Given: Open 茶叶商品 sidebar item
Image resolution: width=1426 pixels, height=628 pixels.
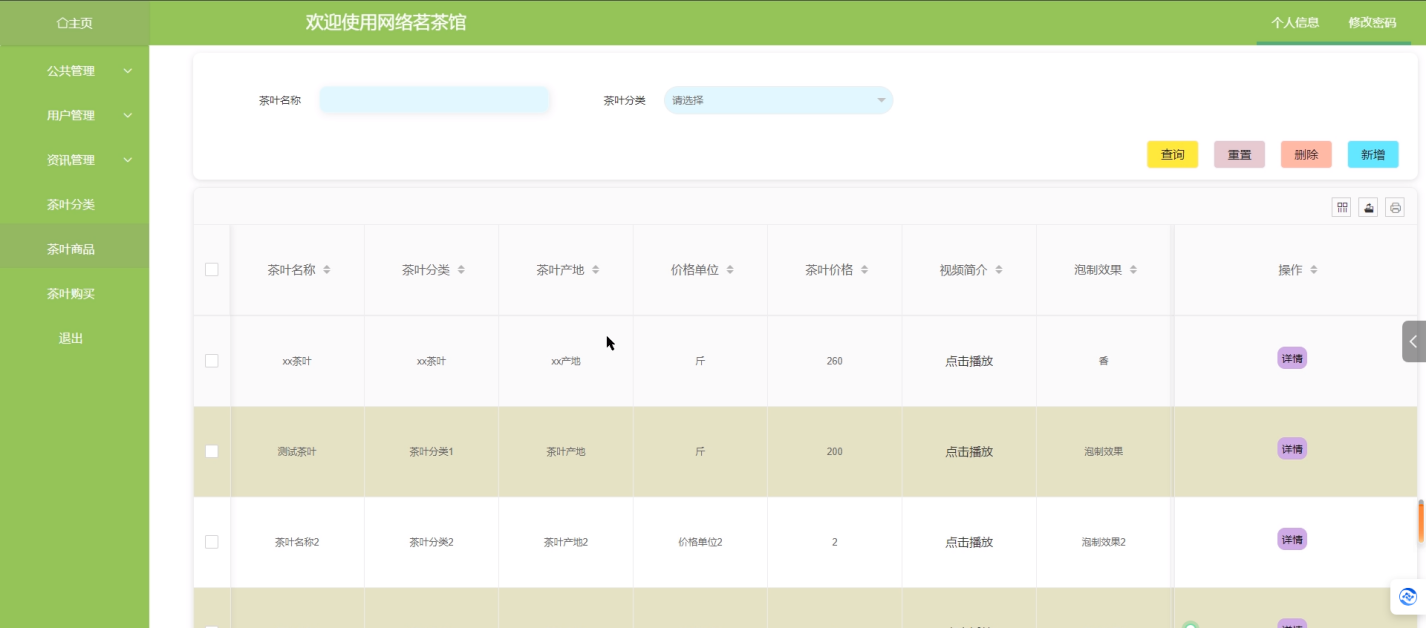Looking at the screenshot, I should (75, 249).
